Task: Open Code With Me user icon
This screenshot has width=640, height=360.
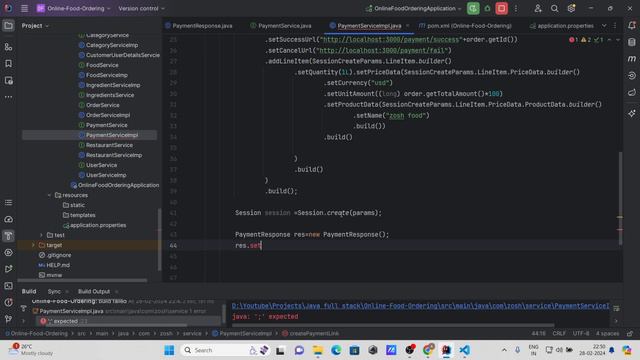Action: [538, 8]
